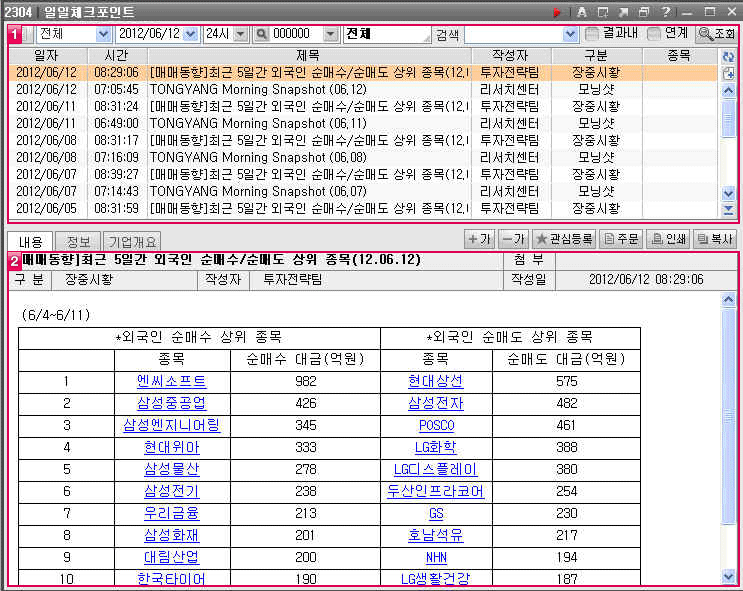Decrease font size with -가 button
This screenshot has width=743, height=591.
pyautogui.click(x=513, y=239)
